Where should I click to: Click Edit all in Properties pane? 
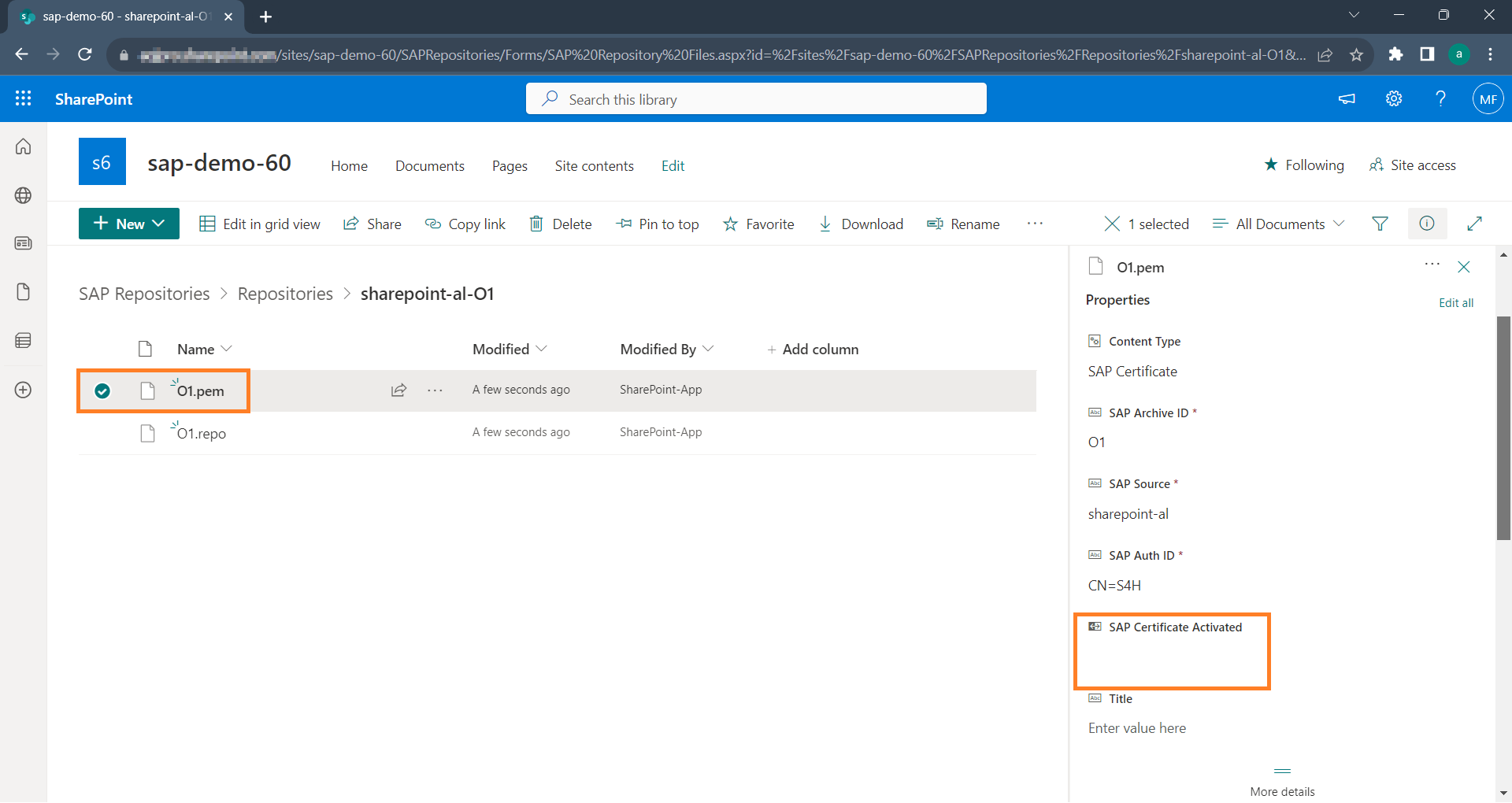coord(1456,302)
